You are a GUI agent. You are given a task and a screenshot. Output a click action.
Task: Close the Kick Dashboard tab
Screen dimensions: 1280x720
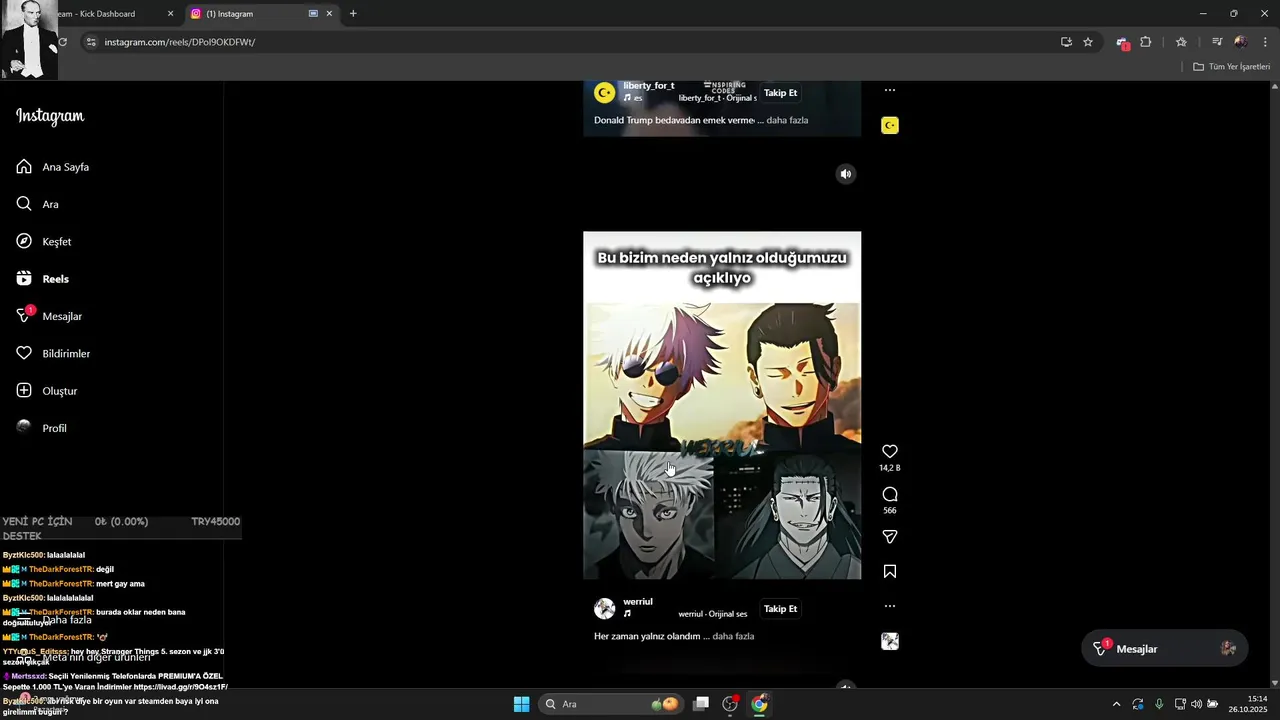170,14
